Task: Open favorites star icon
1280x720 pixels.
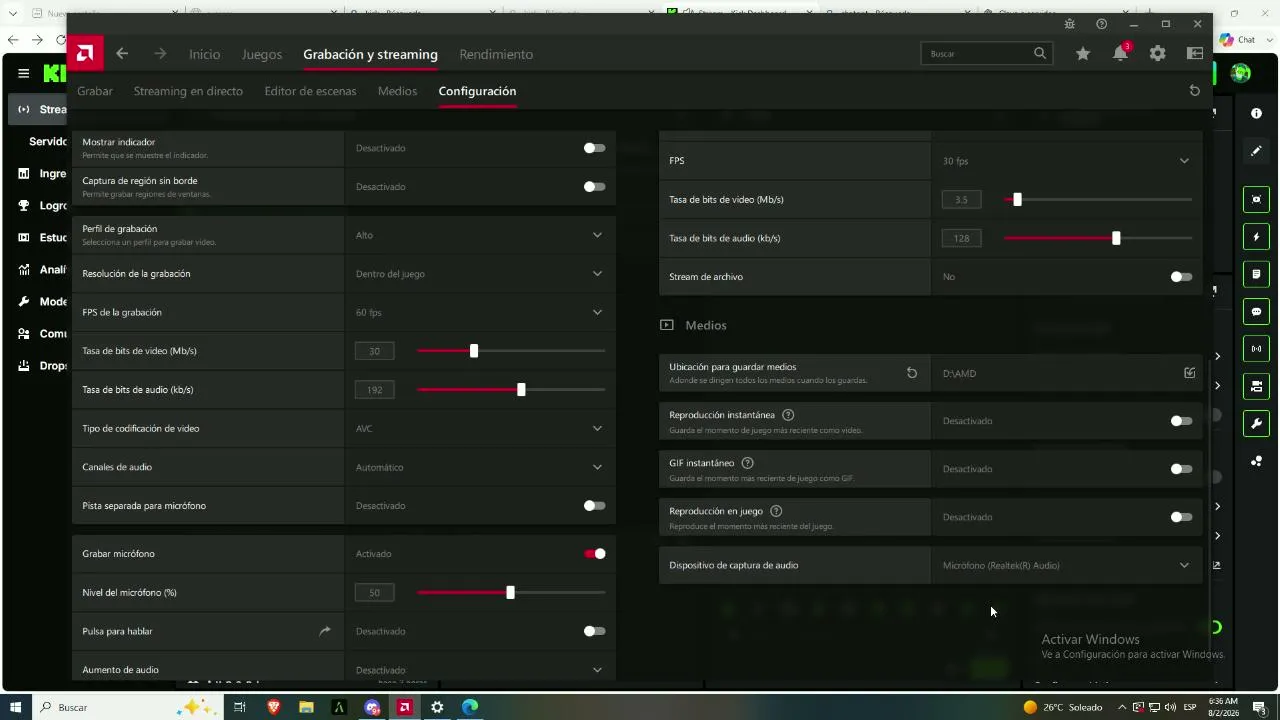Action: click(1083, 54)
